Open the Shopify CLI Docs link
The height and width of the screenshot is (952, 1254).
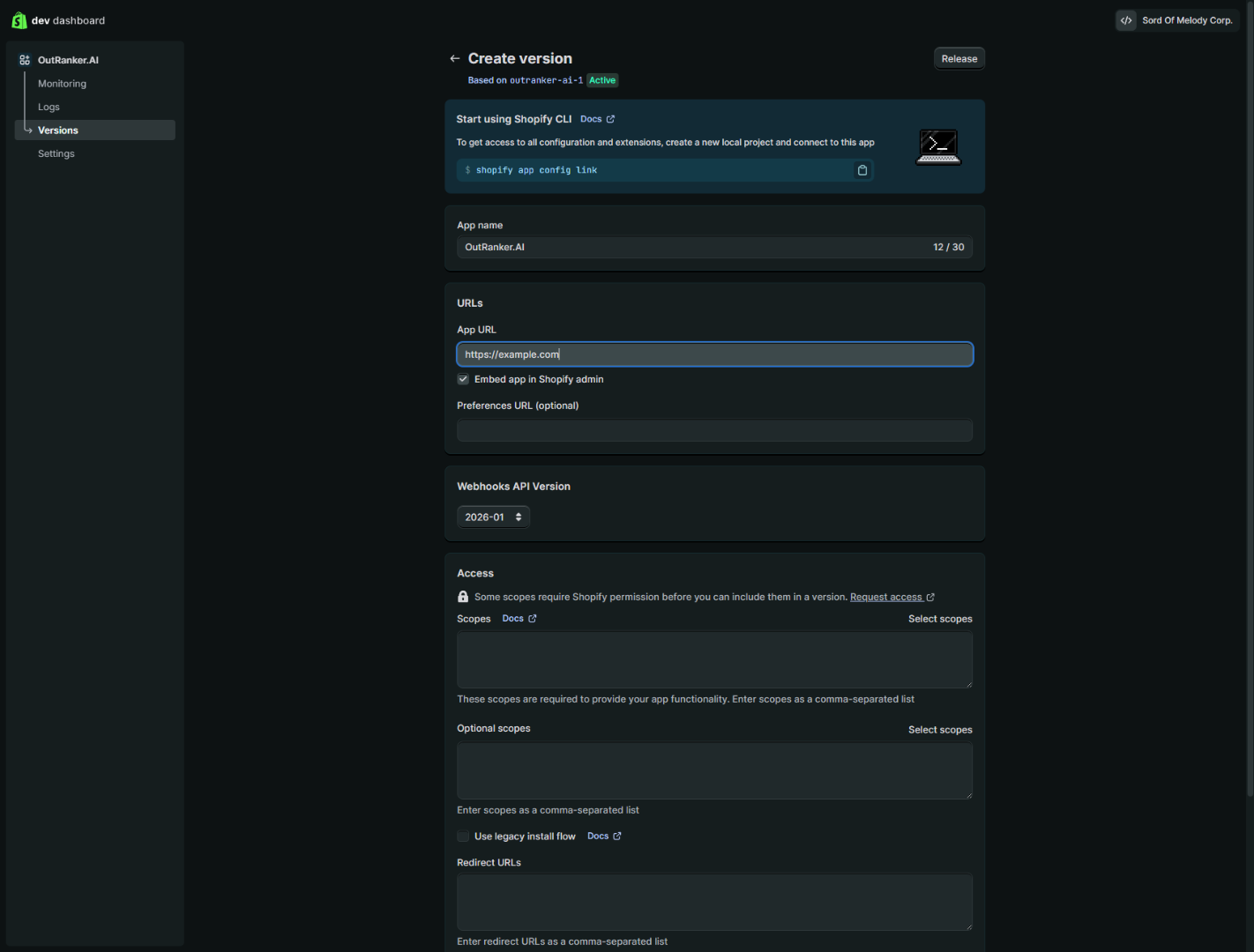pyautogui.click(x=597, y=119)
